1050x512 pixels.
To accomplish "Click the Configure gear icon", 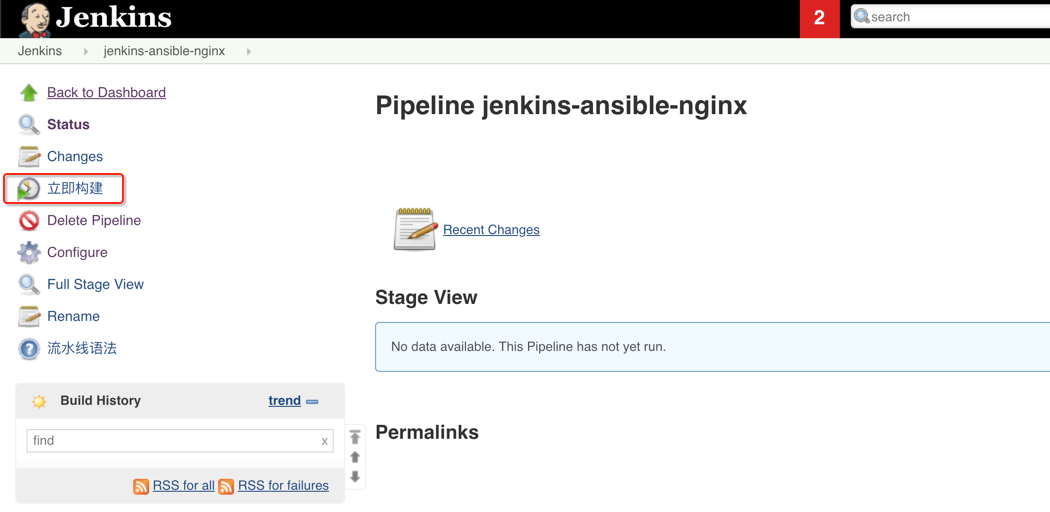I will (x=29, y=253).
